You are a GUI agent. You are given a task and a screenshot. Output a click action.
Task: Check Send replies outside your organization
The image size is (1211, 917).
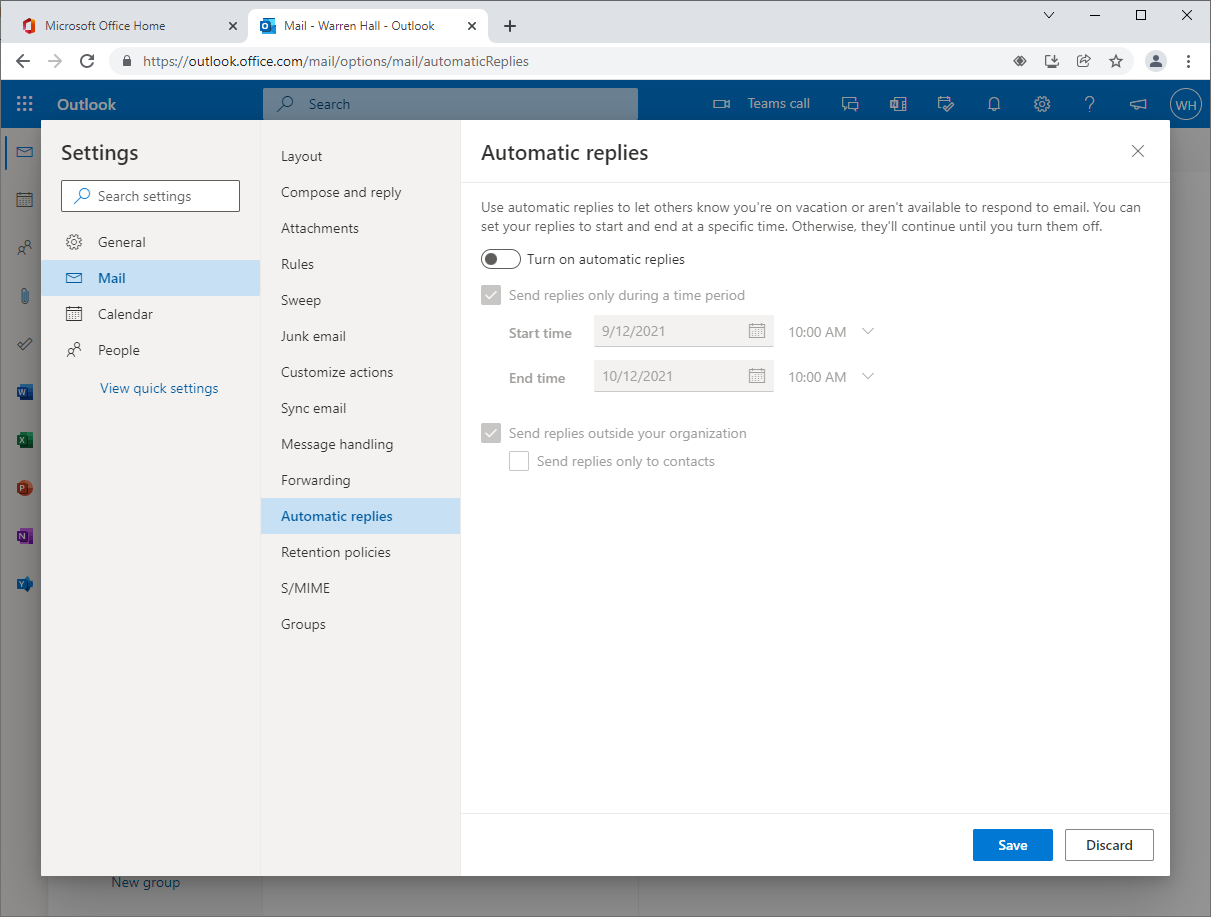point(491,433)
